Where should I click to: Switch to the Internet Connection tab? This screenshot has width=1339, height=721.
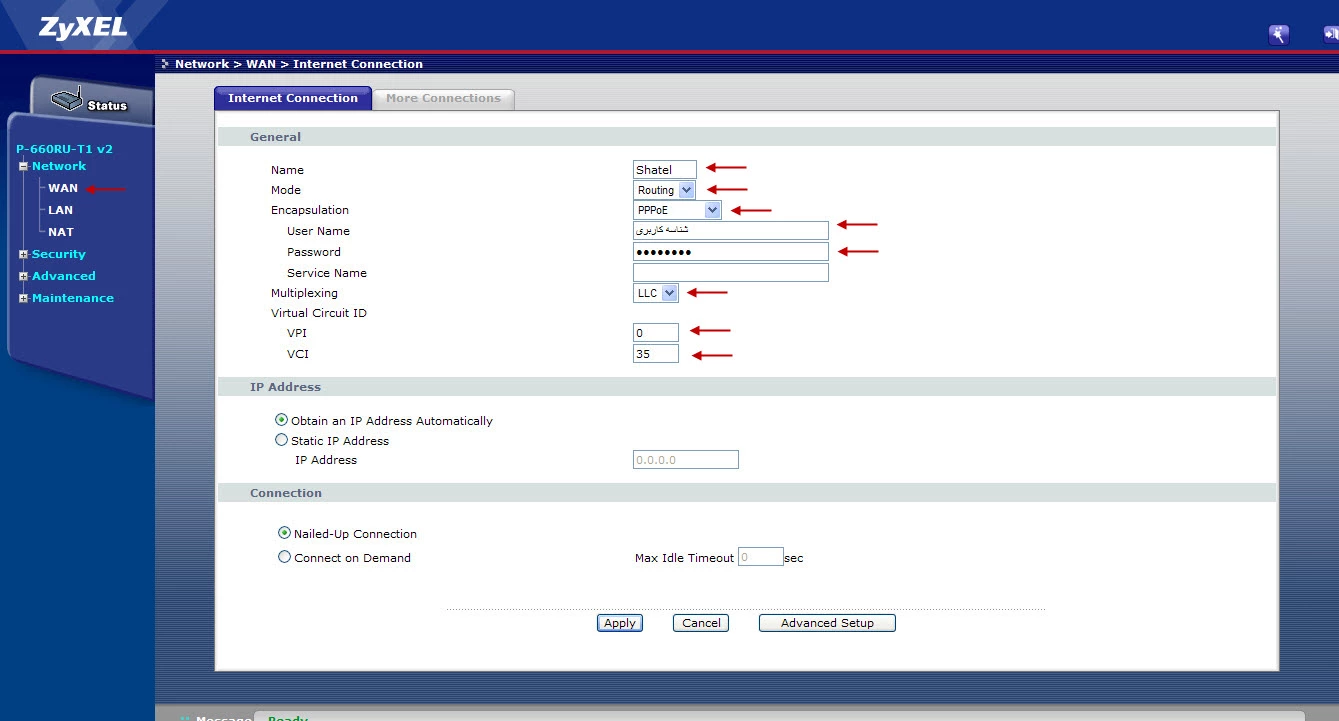pos(293,98)
